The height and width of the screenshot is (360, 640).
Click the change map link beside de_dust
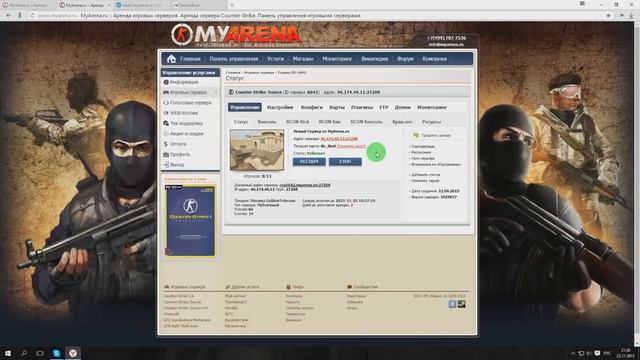pyautogui.click(x=351, y=146)
